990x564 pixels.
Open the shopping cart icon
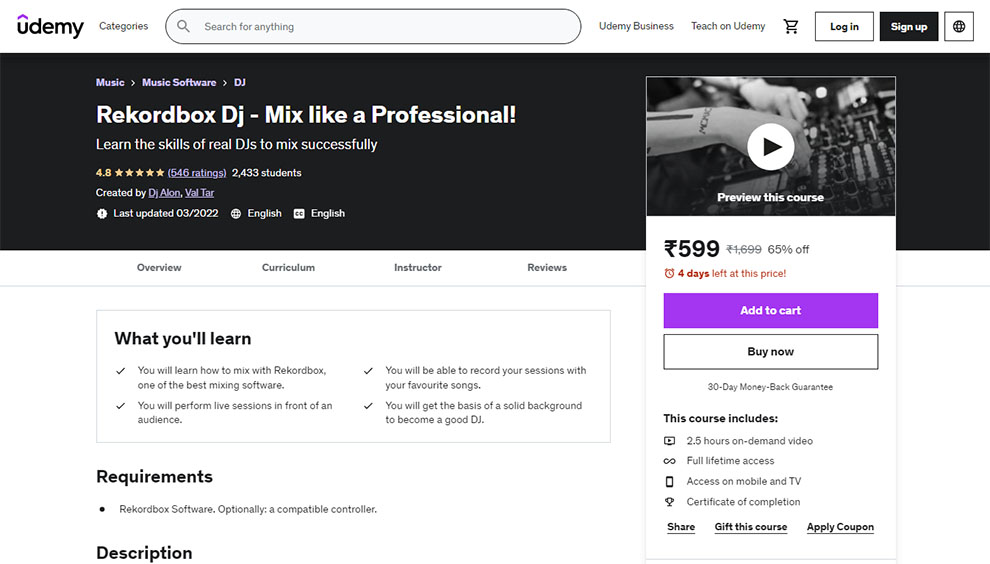tap(790, 26)
